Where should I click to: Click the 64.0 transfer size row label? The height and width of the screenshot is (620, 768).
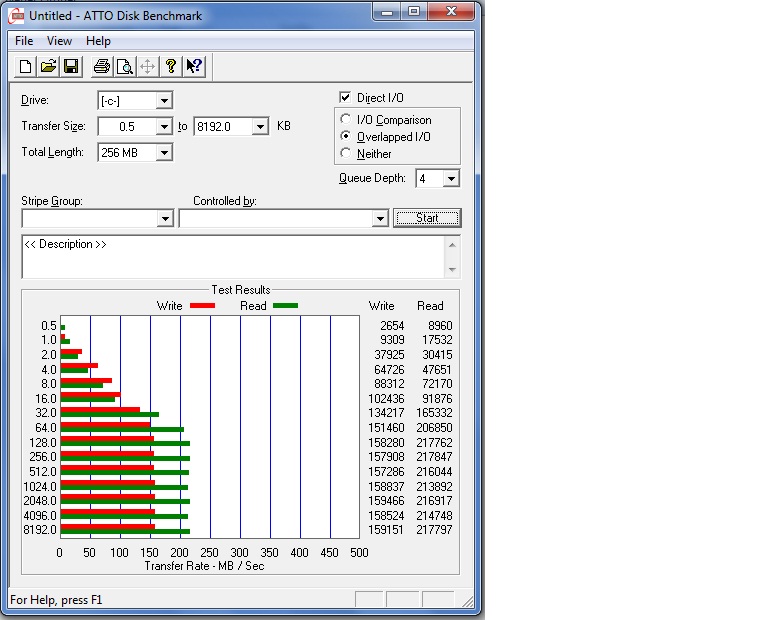[46, 428]
